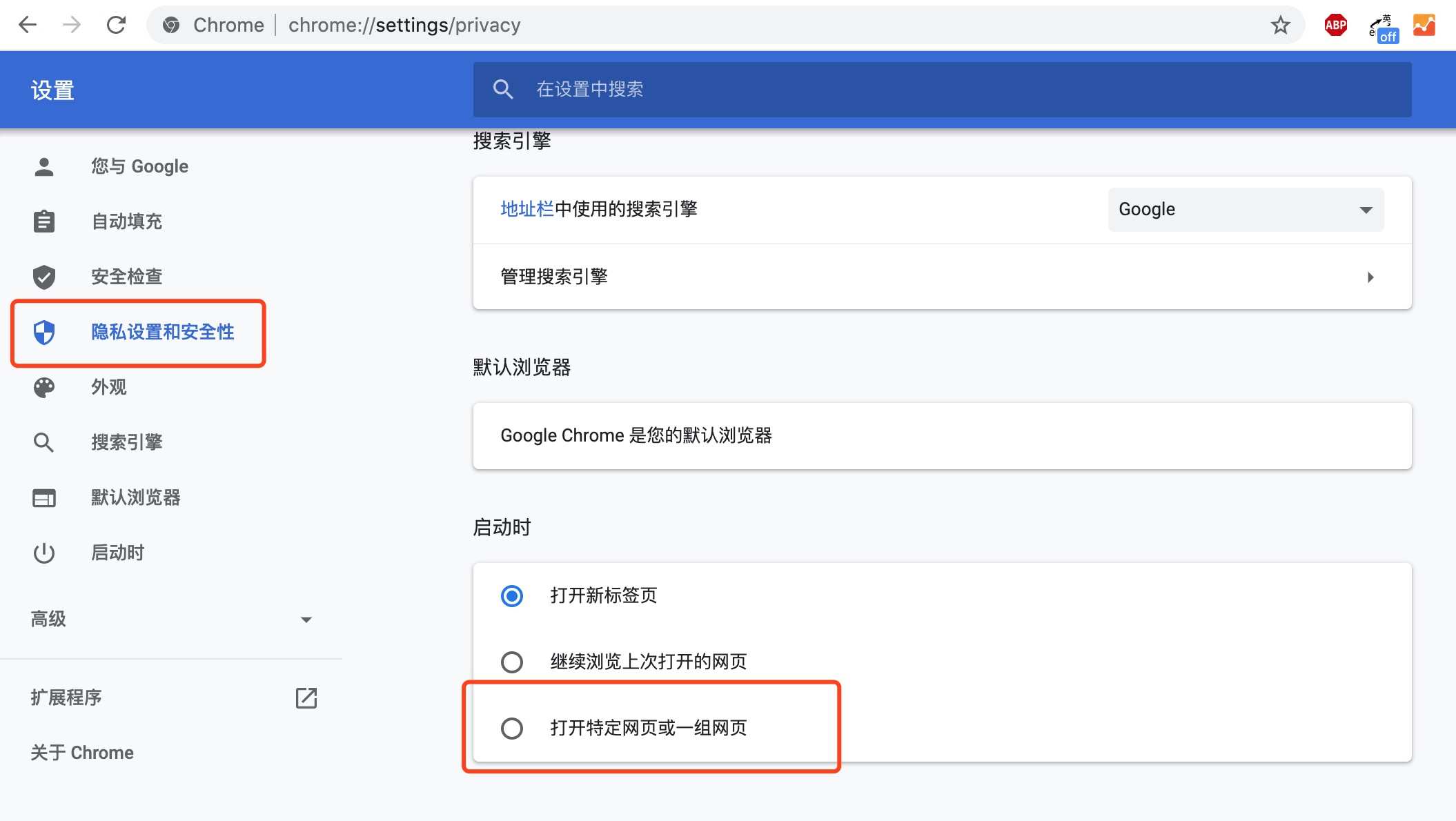Click the browser window icon beside 默认浏览器

tap(44, 497)
